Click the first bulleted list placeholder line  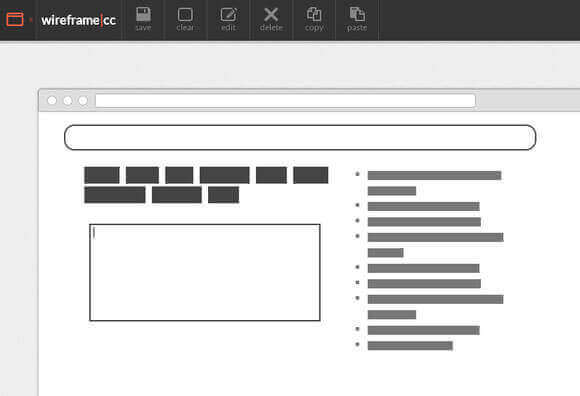point(434,175)
